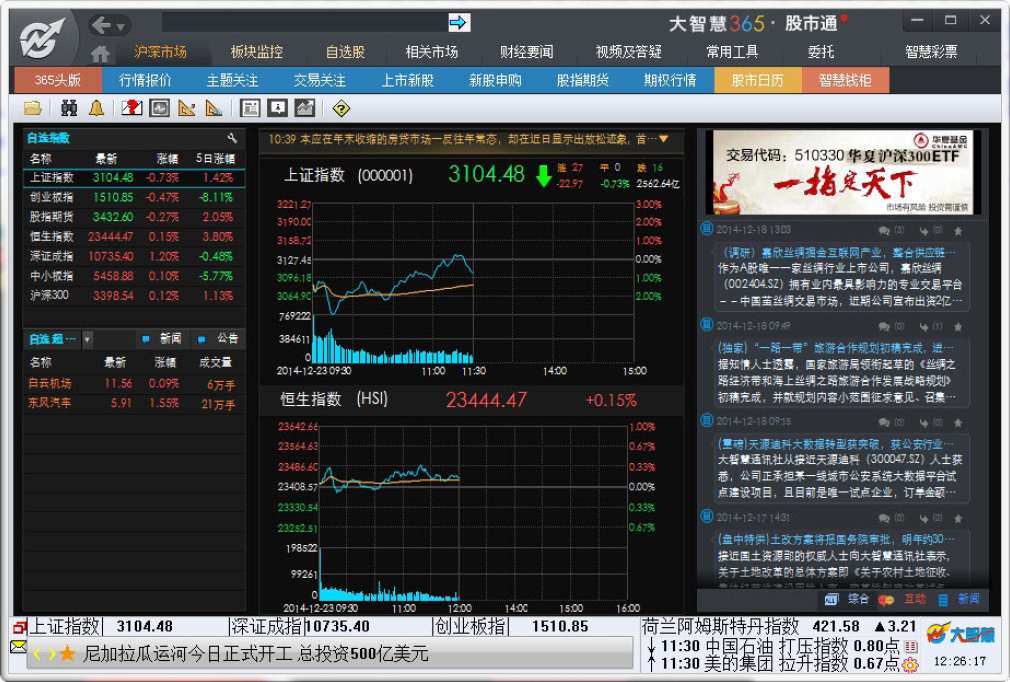1010x682 pixels.
Task: Click the list icon beside 中国石油 alert
Action: (x=911, y=646)
